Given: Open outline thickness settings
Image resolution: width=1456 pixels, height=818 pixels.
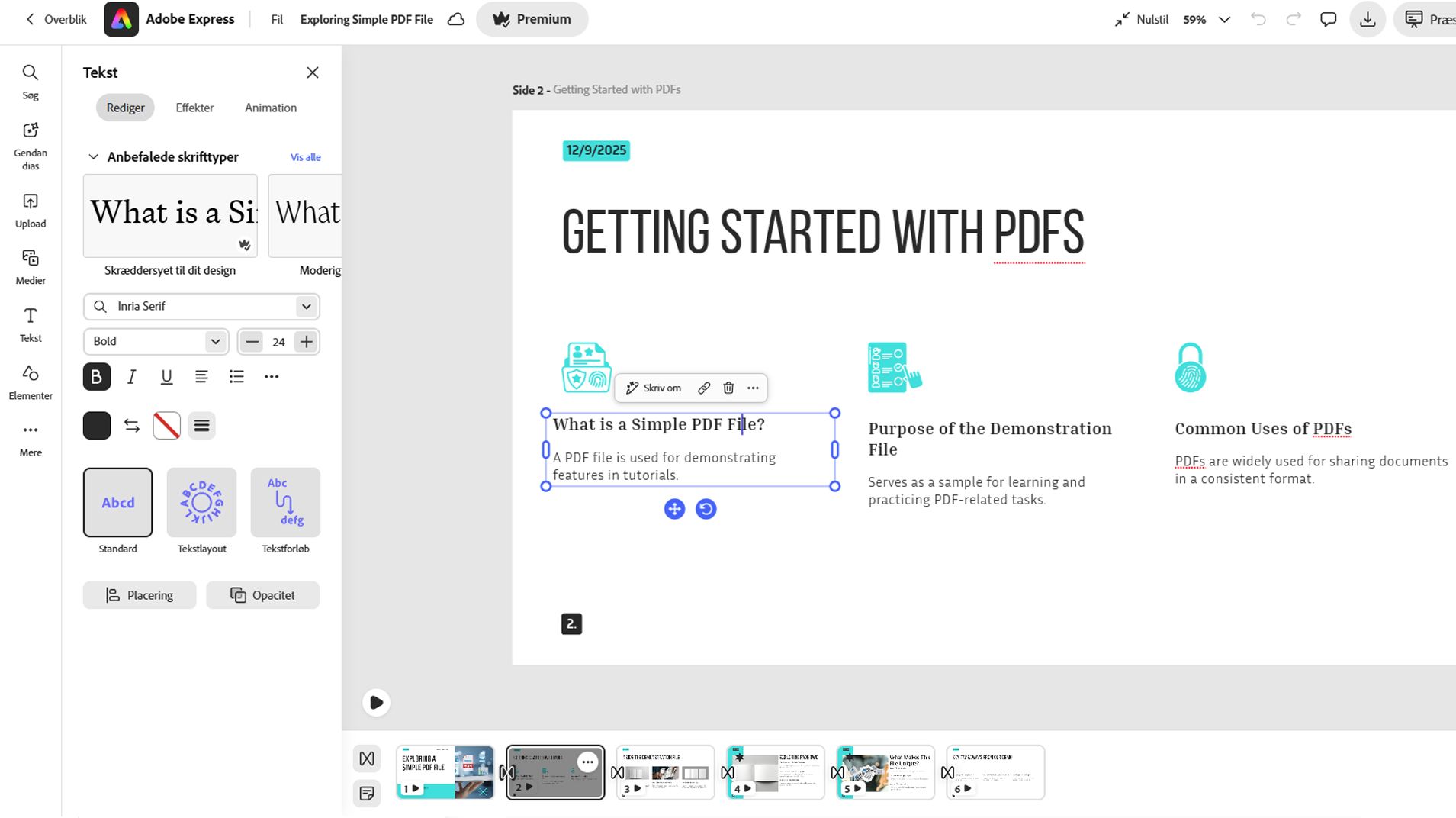Looking at the screenshot, I should pyautogui.click(x=202, y=426).
